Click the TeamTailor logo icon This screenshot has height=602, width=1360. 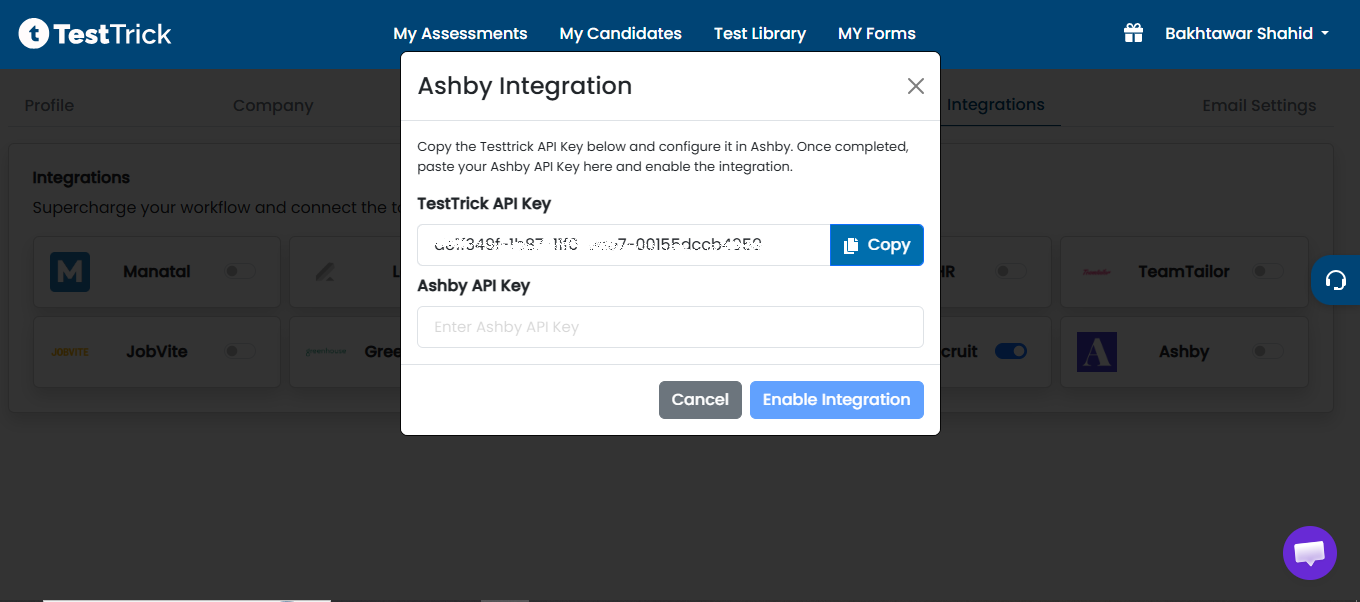click(x=1097, y=272)
